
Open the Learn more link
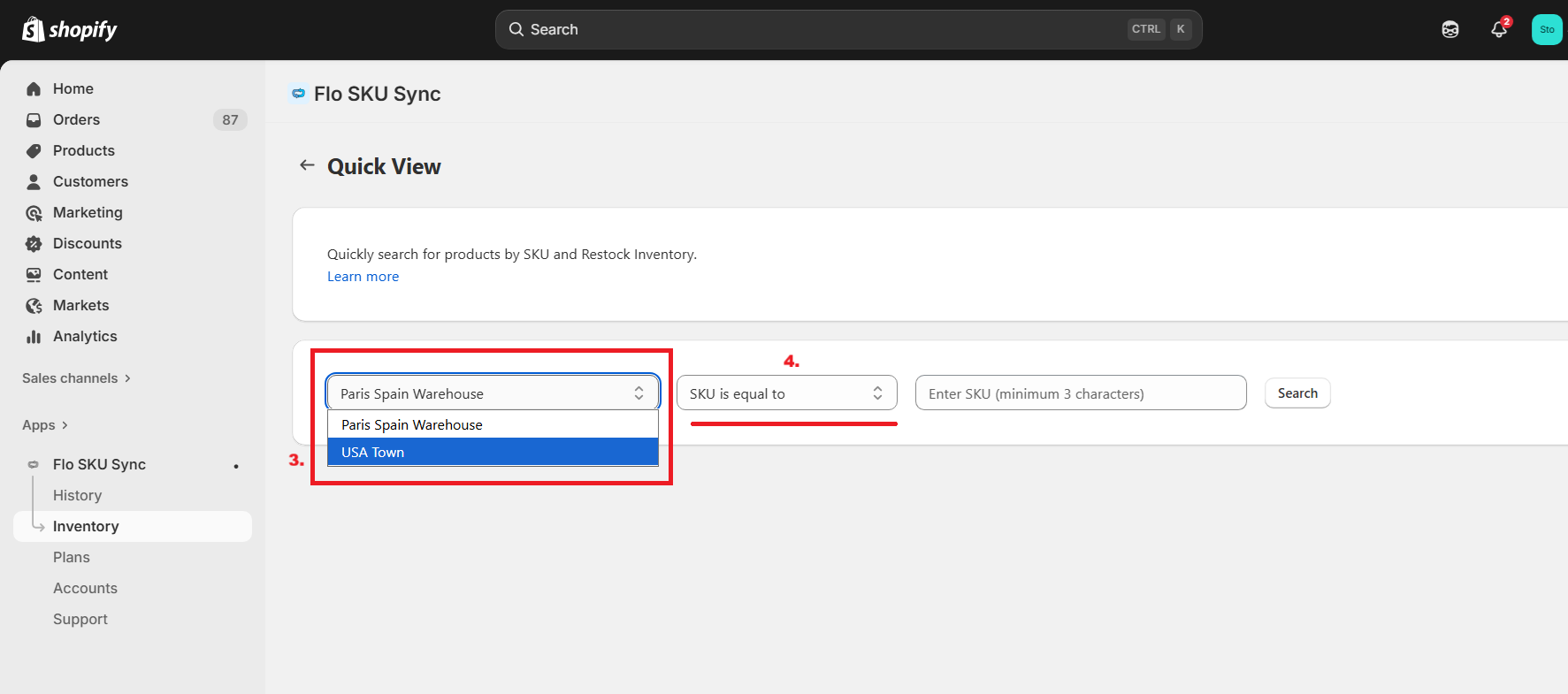(363, 277)
